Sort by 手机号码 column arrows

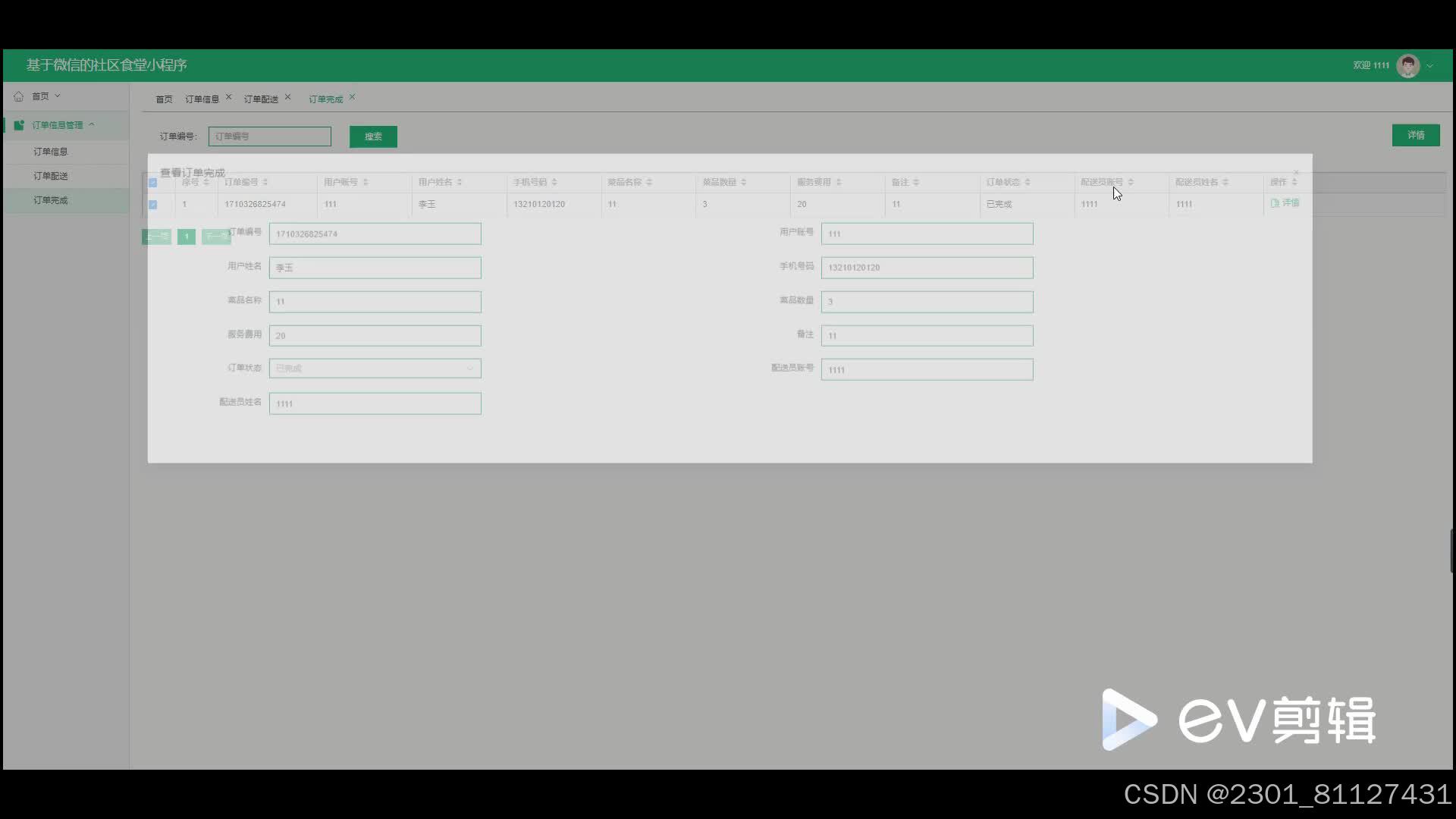click(x=554, y=182)
